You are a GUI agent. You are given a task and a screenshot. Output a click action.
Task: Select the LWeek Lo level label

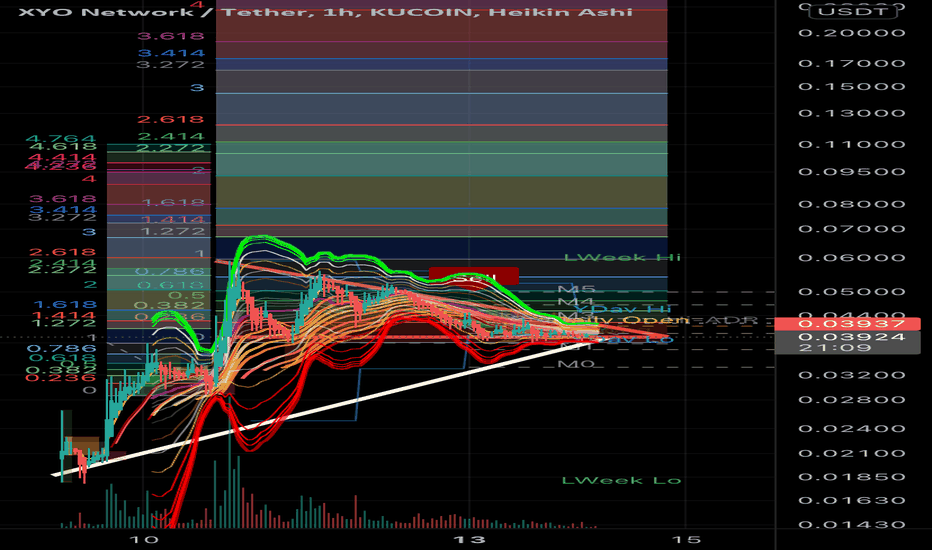coord(622,480)
